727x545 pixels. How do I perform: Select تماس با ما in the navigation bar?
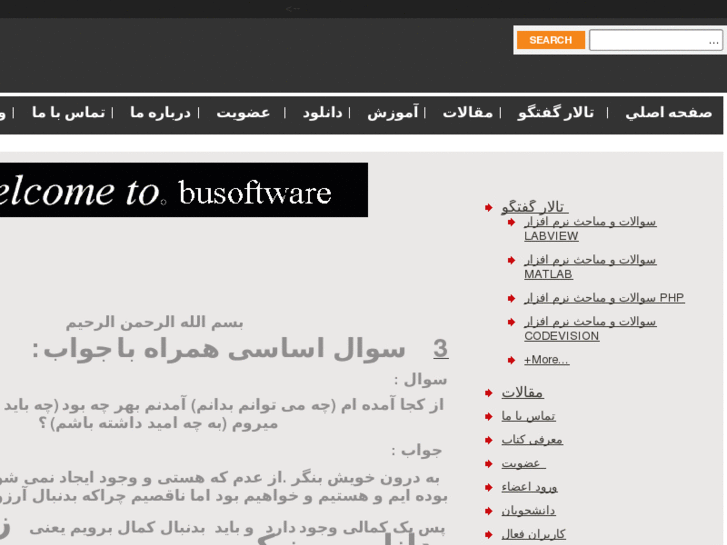pos(69,113)
